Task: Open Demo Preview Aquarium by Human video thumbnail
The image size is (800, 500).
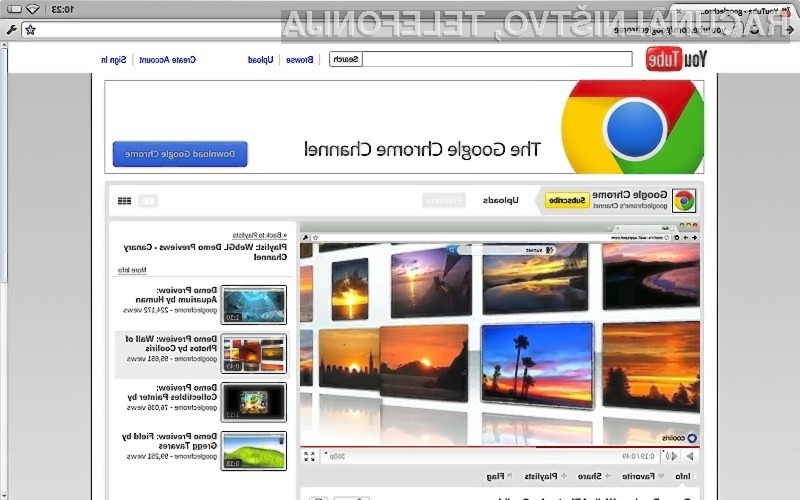Action: (x=254, y=305)
